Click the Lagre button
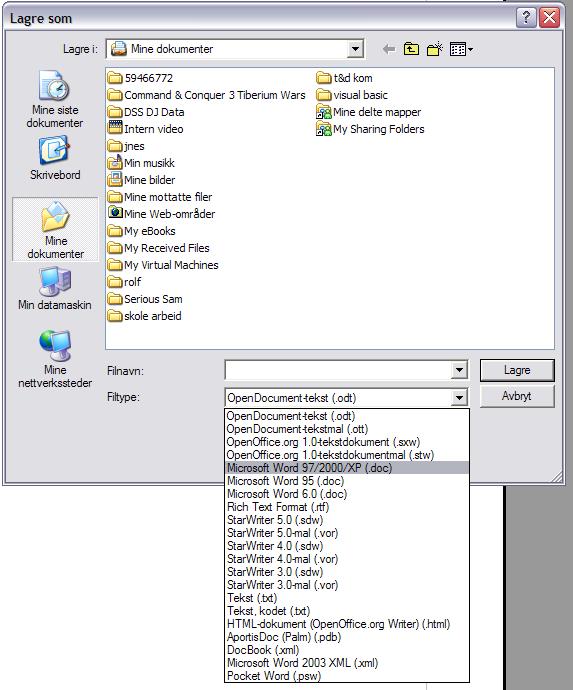This screenshot has height=690, width=573. tap(517, 370)
